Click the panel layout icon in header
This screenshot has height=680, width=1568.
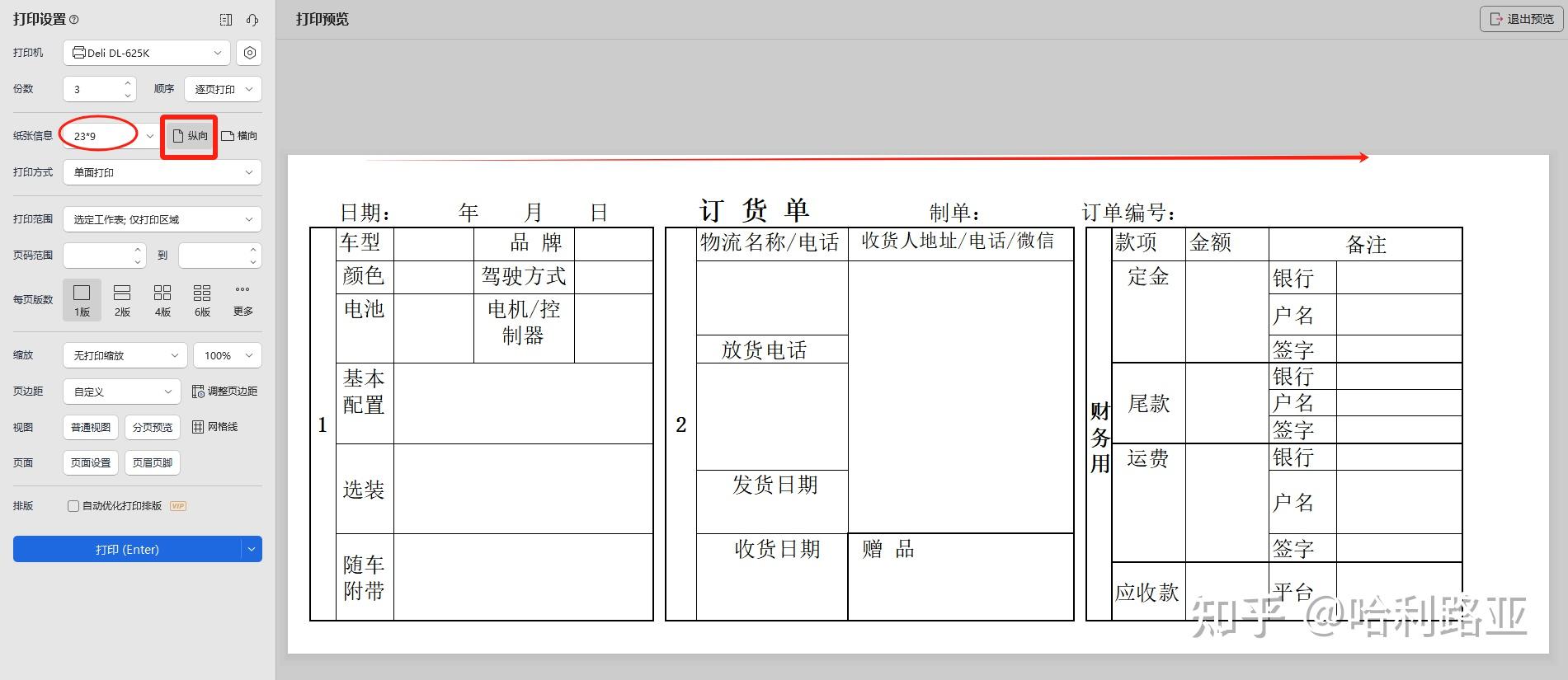(x=226, y=20)
